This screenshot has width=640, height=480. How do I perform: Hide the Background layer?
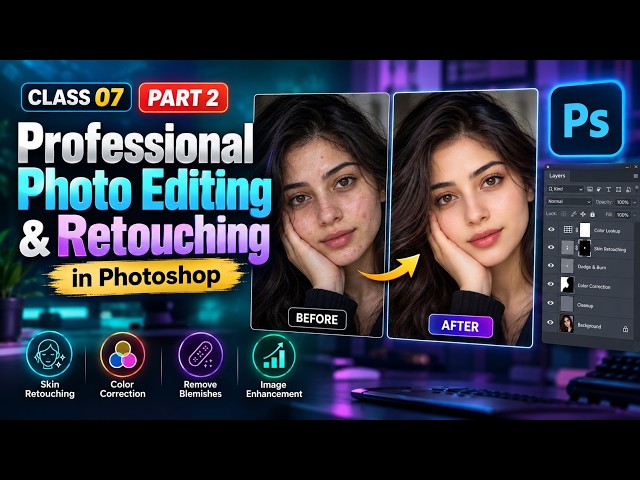pyautogui.click(x=550, y=322)
